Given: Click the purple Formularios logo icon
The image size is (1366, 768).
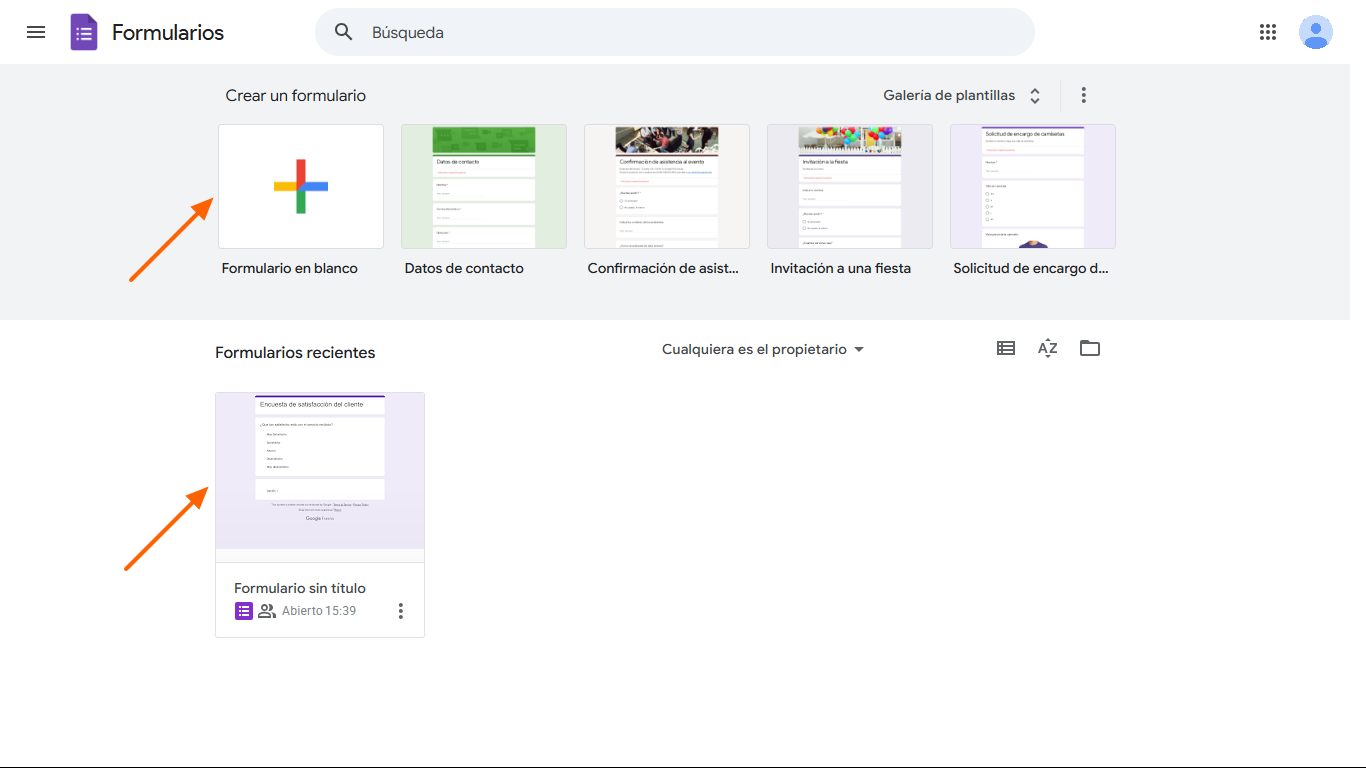Looking at the screenshot, I should click(84, 32).
